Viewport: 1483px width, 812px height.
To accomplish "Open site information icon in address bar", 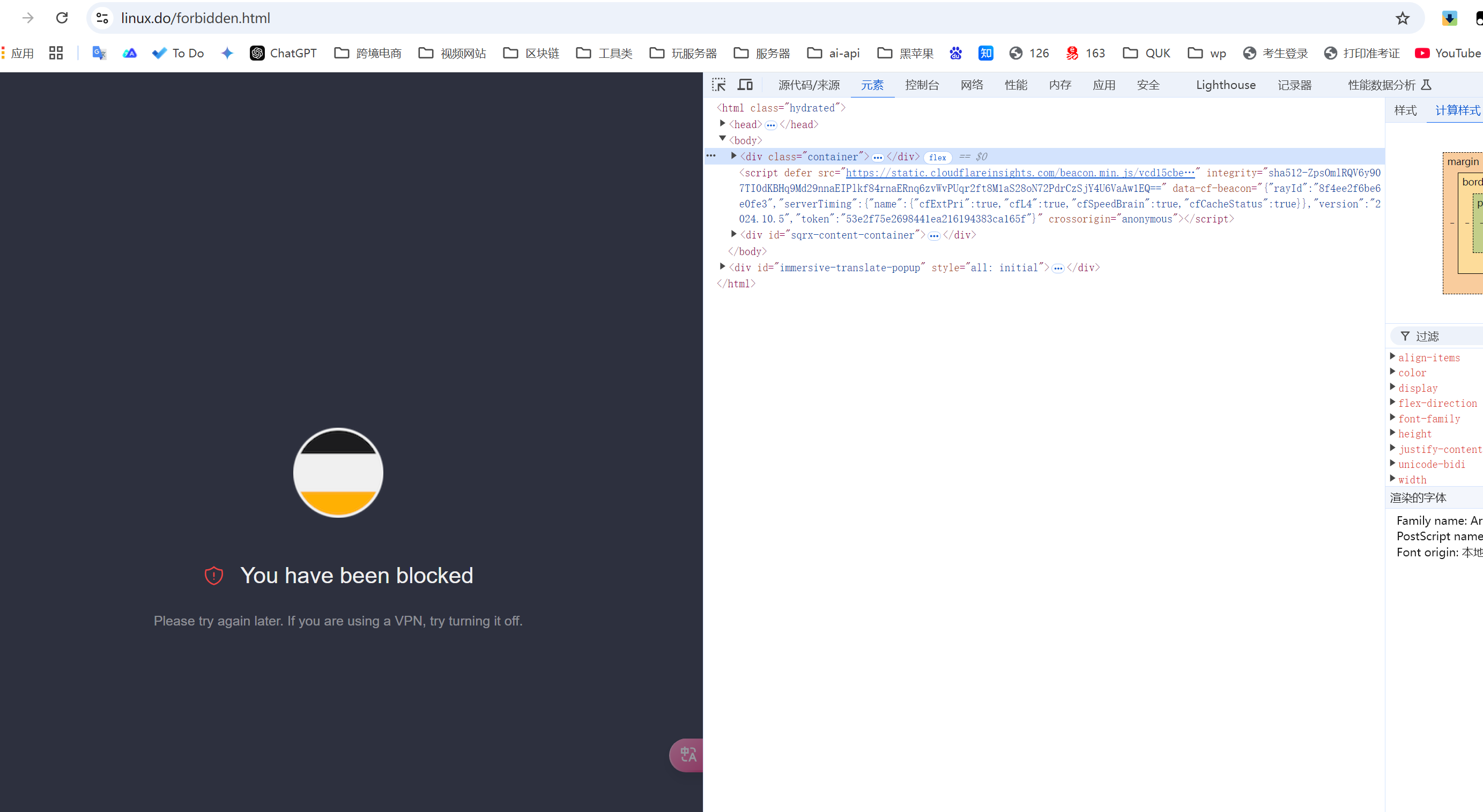I will [102, 18].
